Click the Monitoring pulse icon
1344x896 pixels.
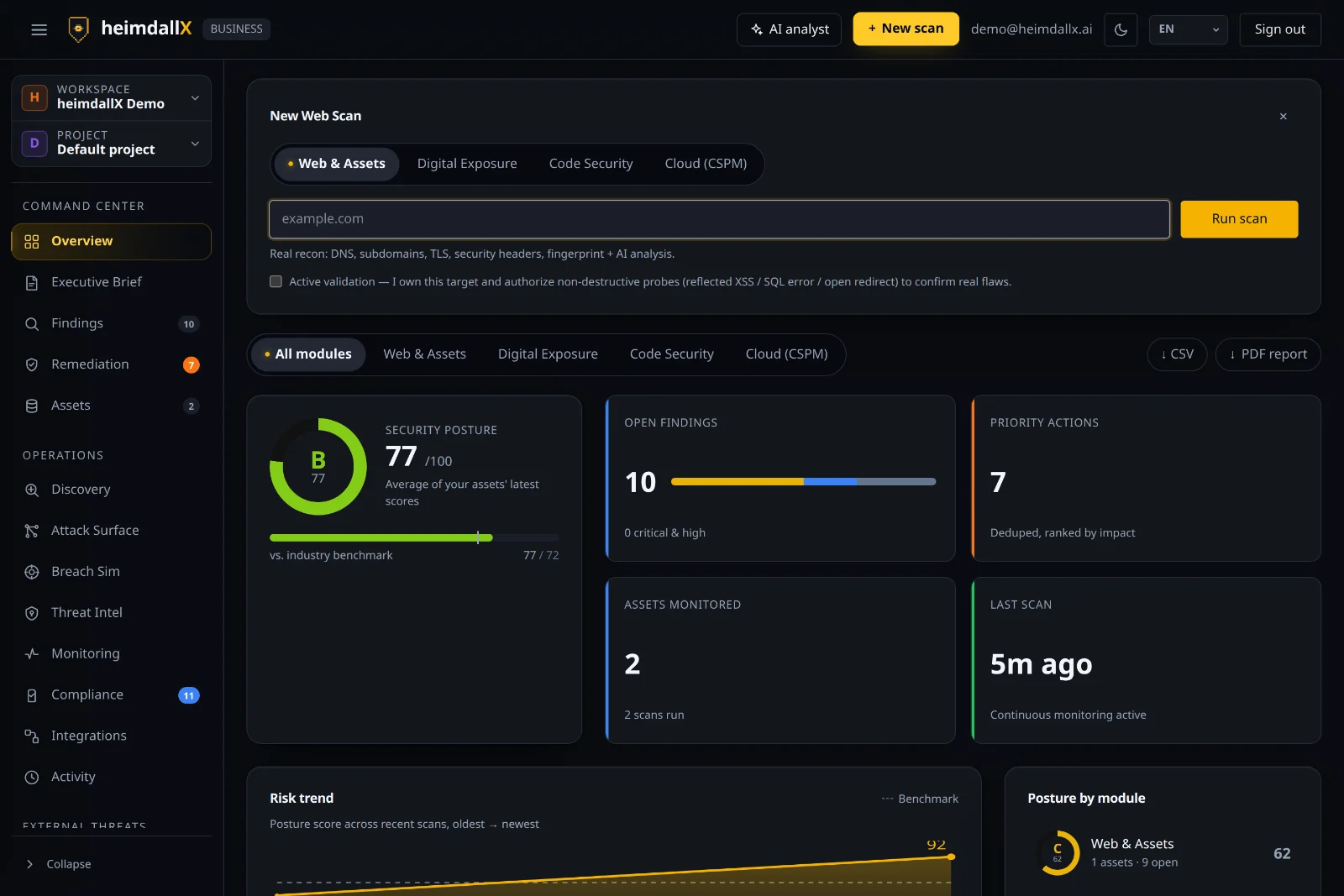pos(32,654)
